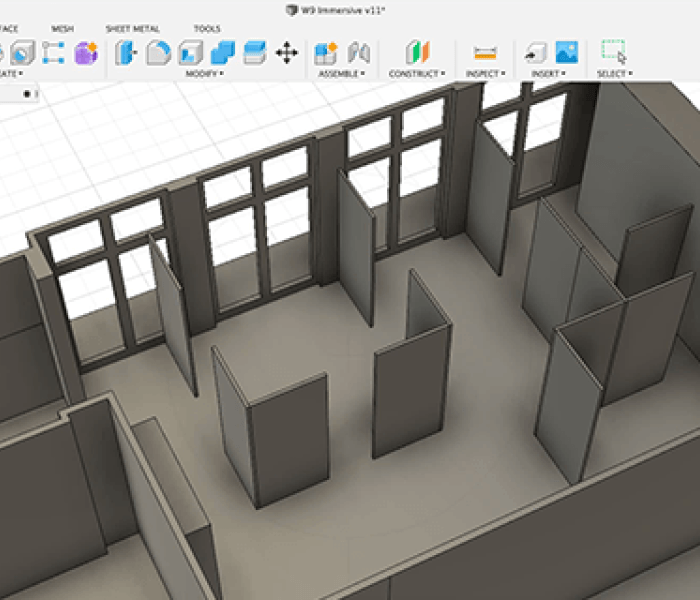The height and width of the screenshot is (600, 700).
Task: Click the purple Create Form icon
Action: coord(85,52)
